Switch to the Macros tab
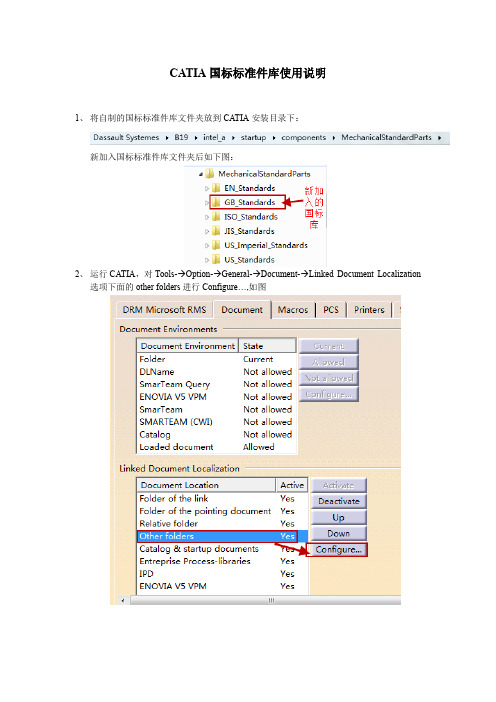The image size is (496, 702). 293,310
